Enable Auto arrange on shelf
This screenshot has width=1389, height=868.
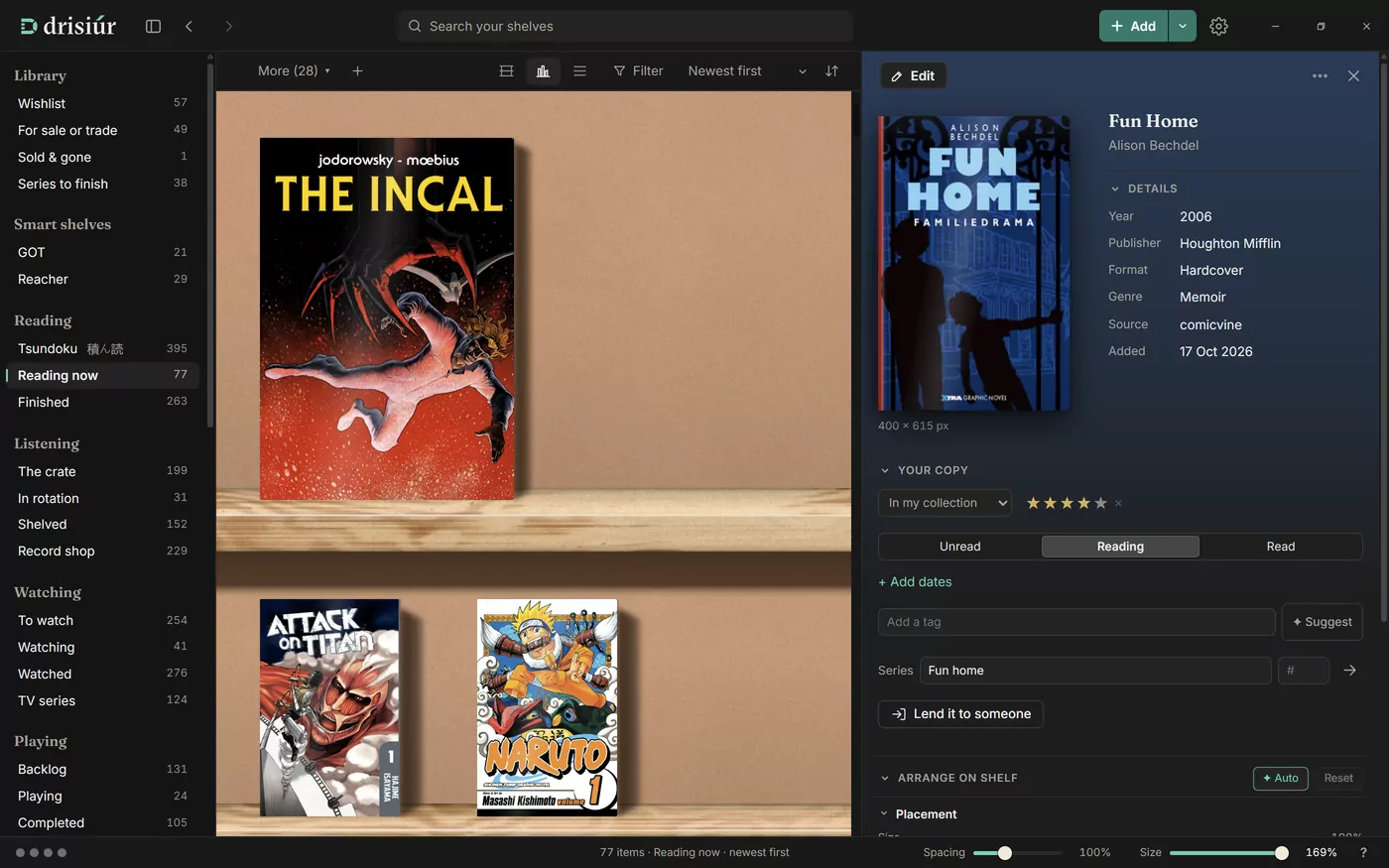1280,778
